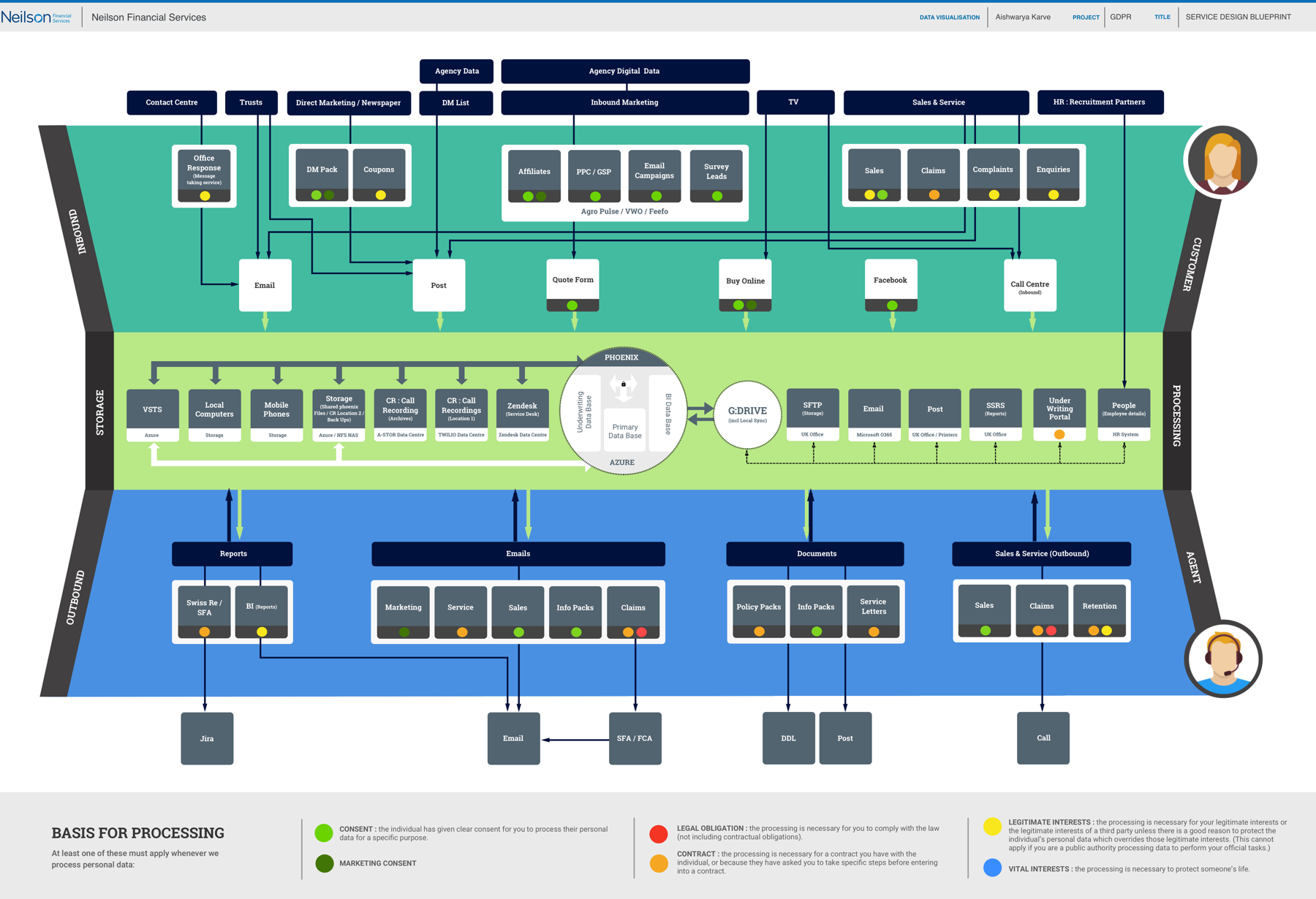Click the padlock icon inside Phoenix
This screenshot has height=899, width=1316.
point(623,384)
